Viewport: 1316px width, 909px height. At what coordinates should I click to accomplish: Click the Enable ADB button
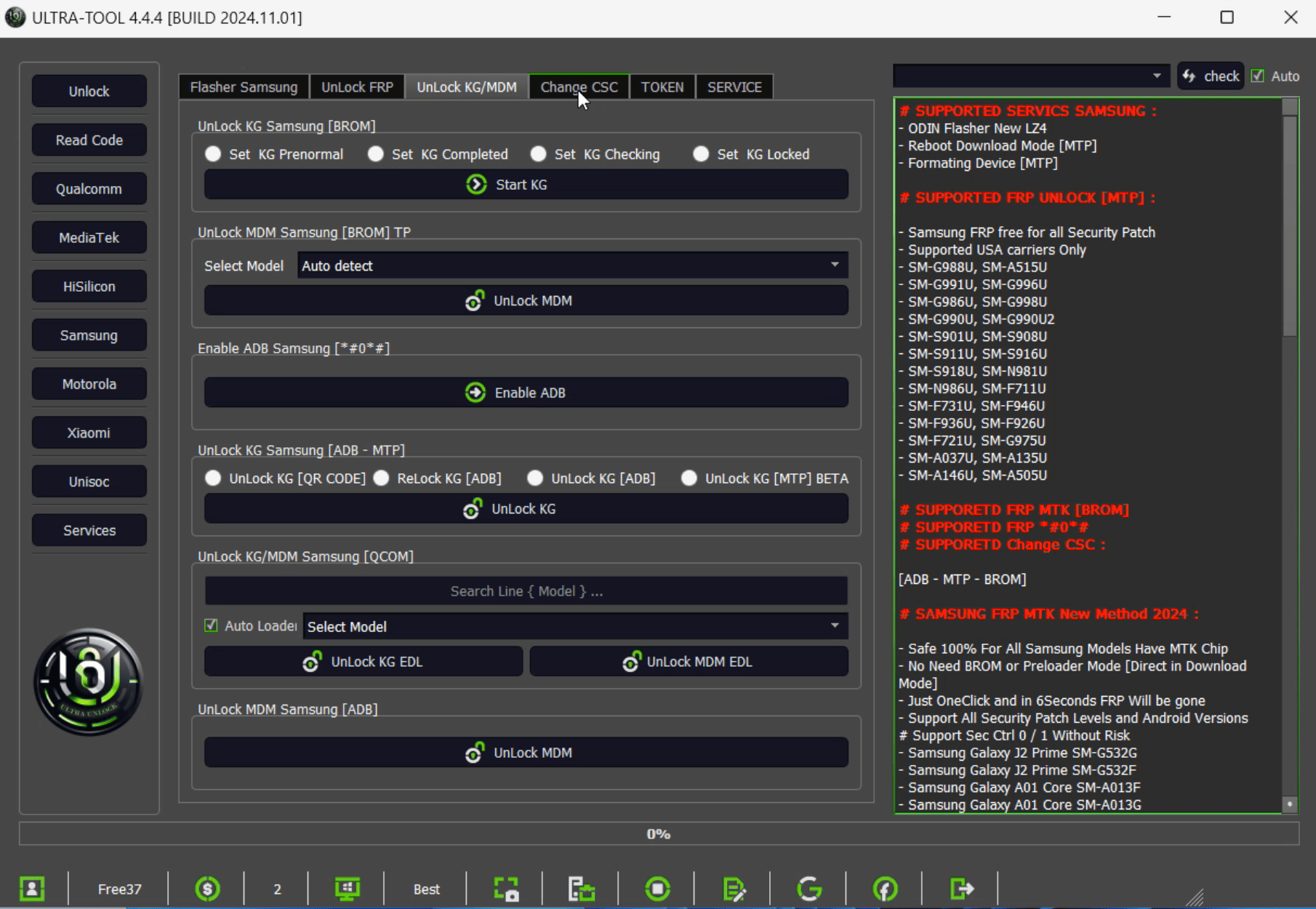click(526, 392)
